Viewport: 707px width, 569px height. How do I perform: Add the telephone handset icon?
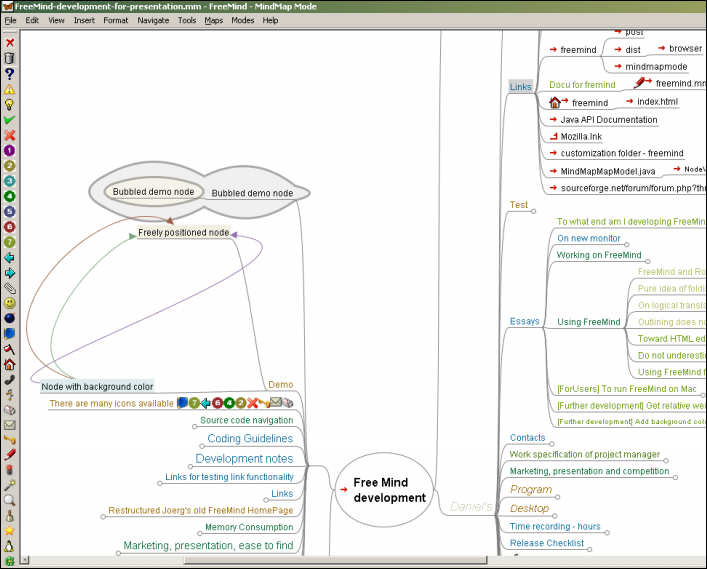pos(9,380)
